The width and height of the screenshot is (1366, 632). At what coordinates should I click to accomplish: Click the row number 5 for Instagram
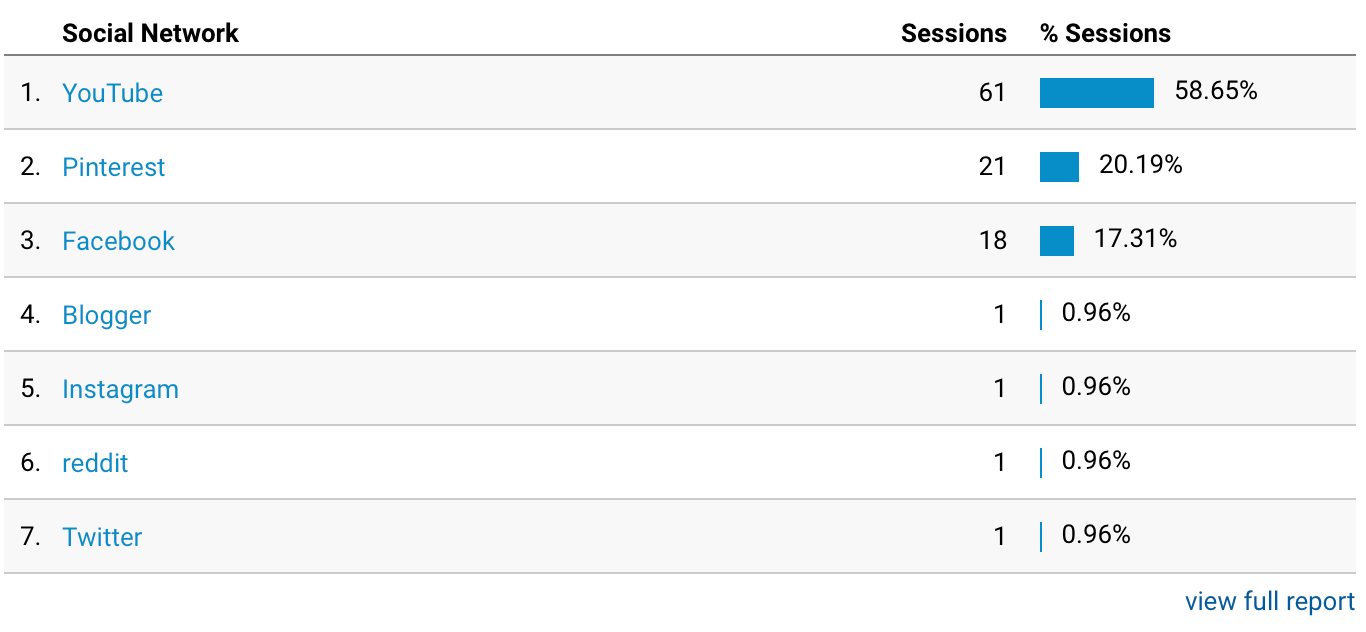point(31,389)
